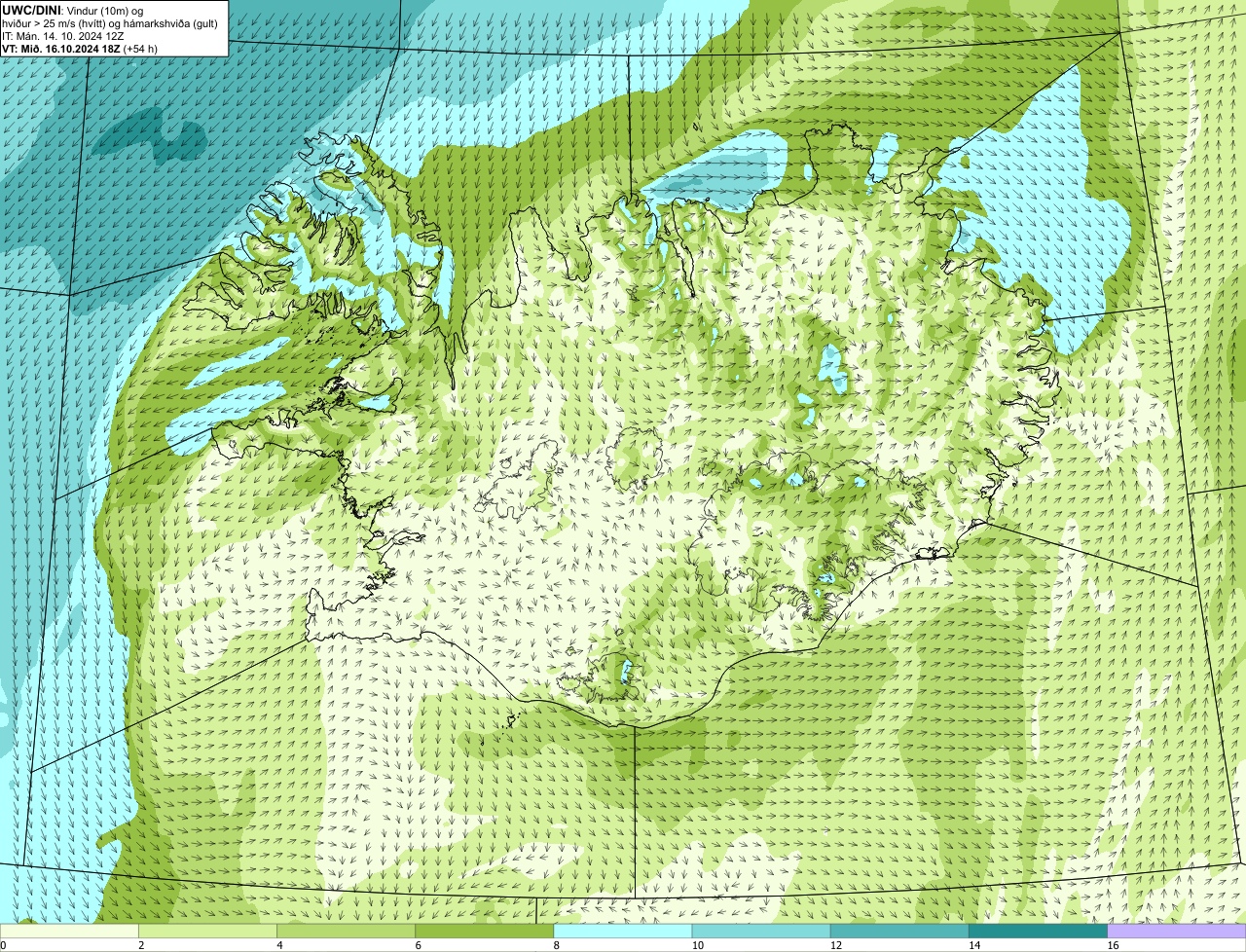
Task: Click the 'Vindur (10m) og' label
Action: [x=104, y=10]
